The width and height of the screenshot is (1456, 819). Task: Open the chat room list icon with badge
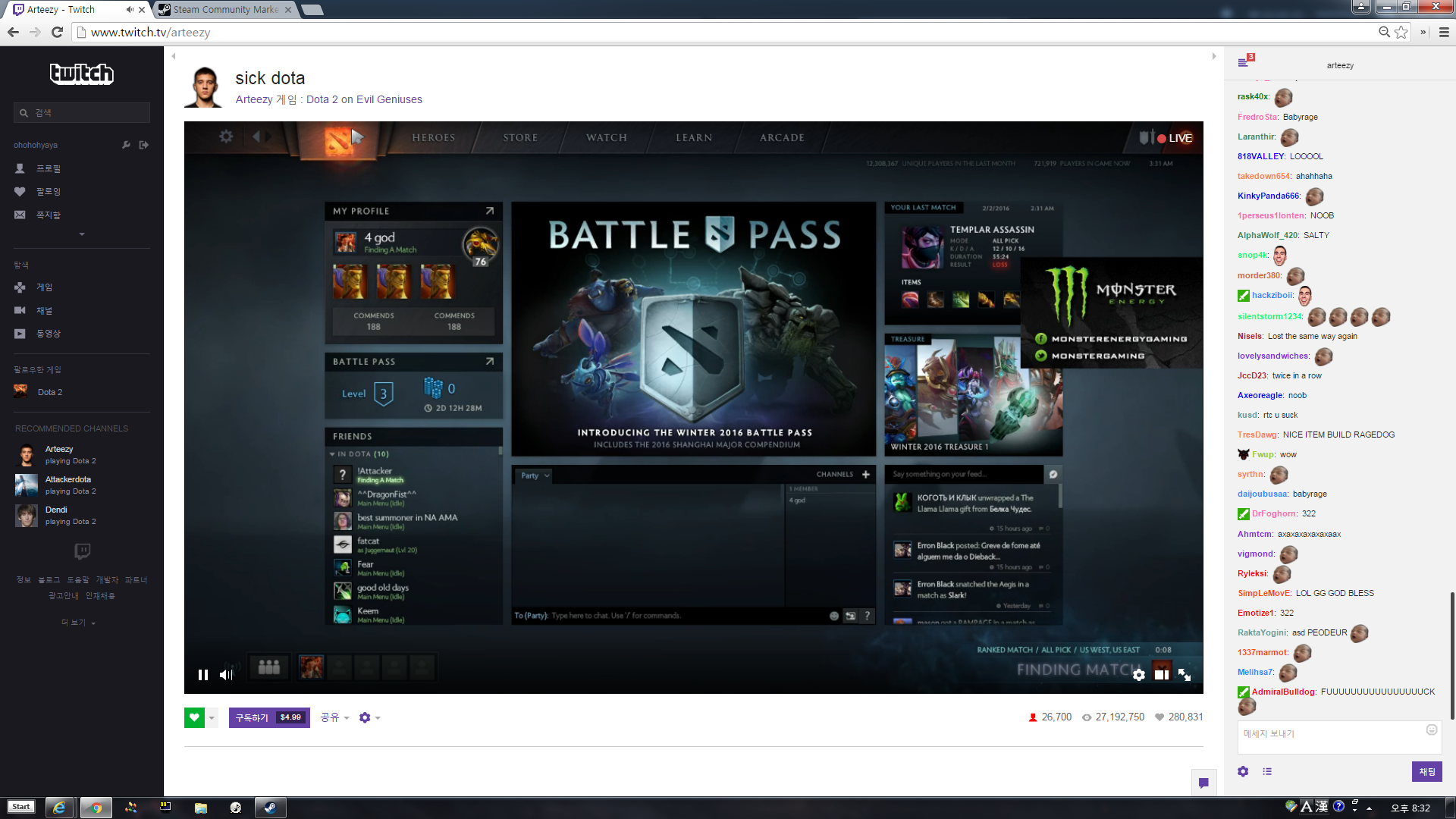pyautogui.click(x=1245, y=61)
